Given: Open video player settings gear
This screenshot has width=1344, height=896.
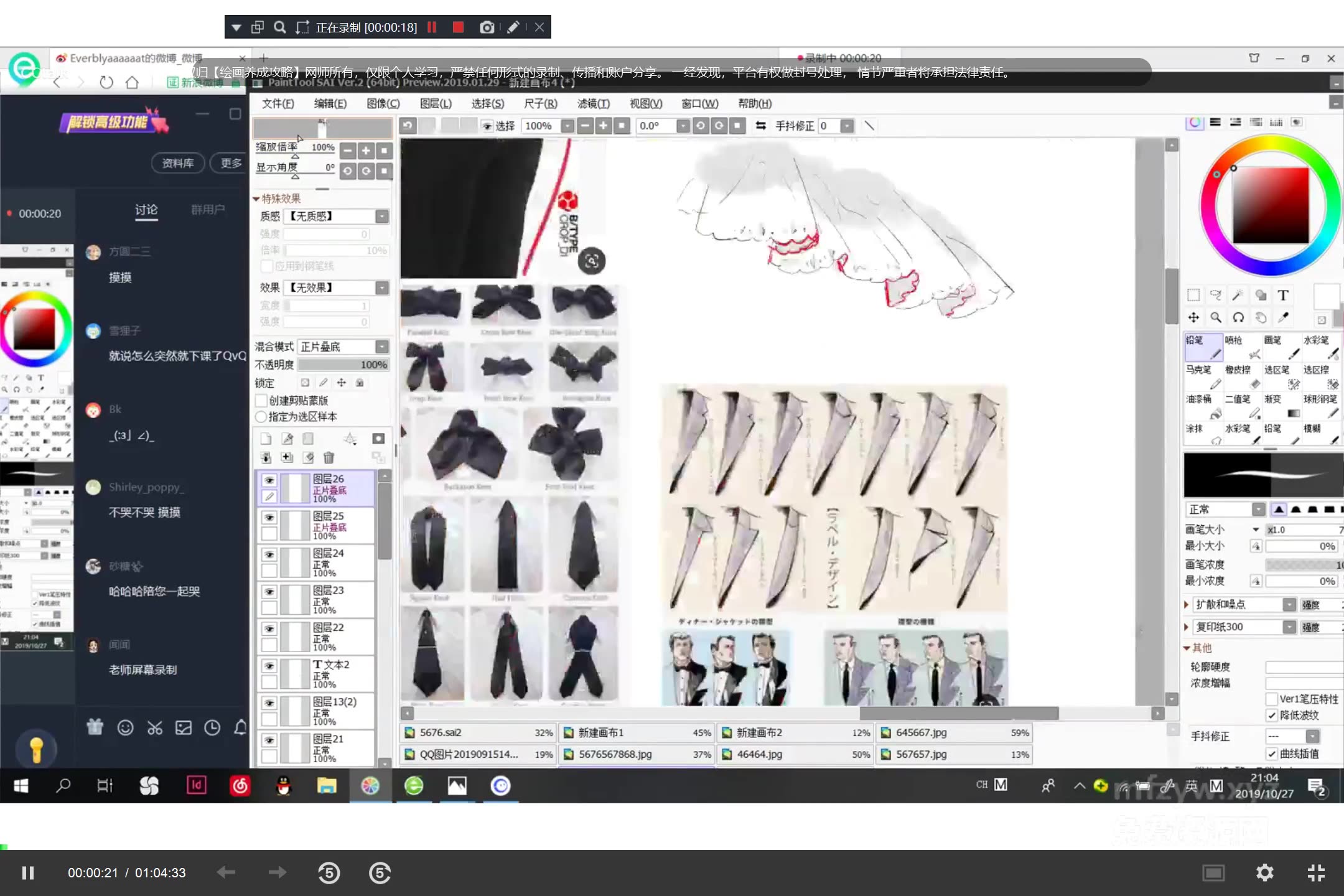Looking at the screenshot, I should coord(1264,873).
